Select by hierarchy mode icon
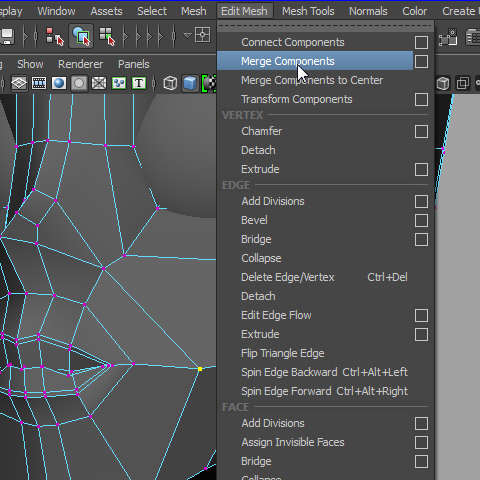 pyautogui.click(x=54, y=36)
